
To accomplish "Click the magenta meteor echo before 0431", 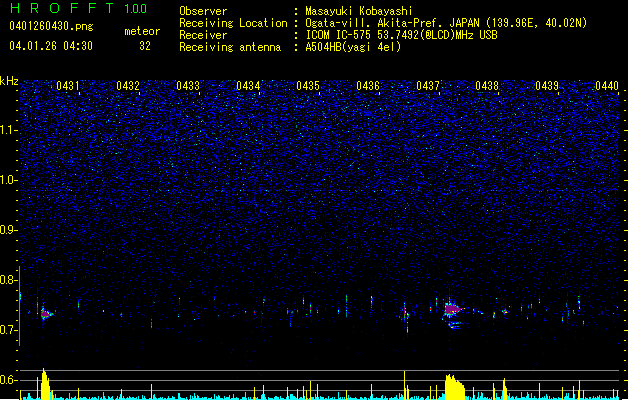I will coord(46,314).
